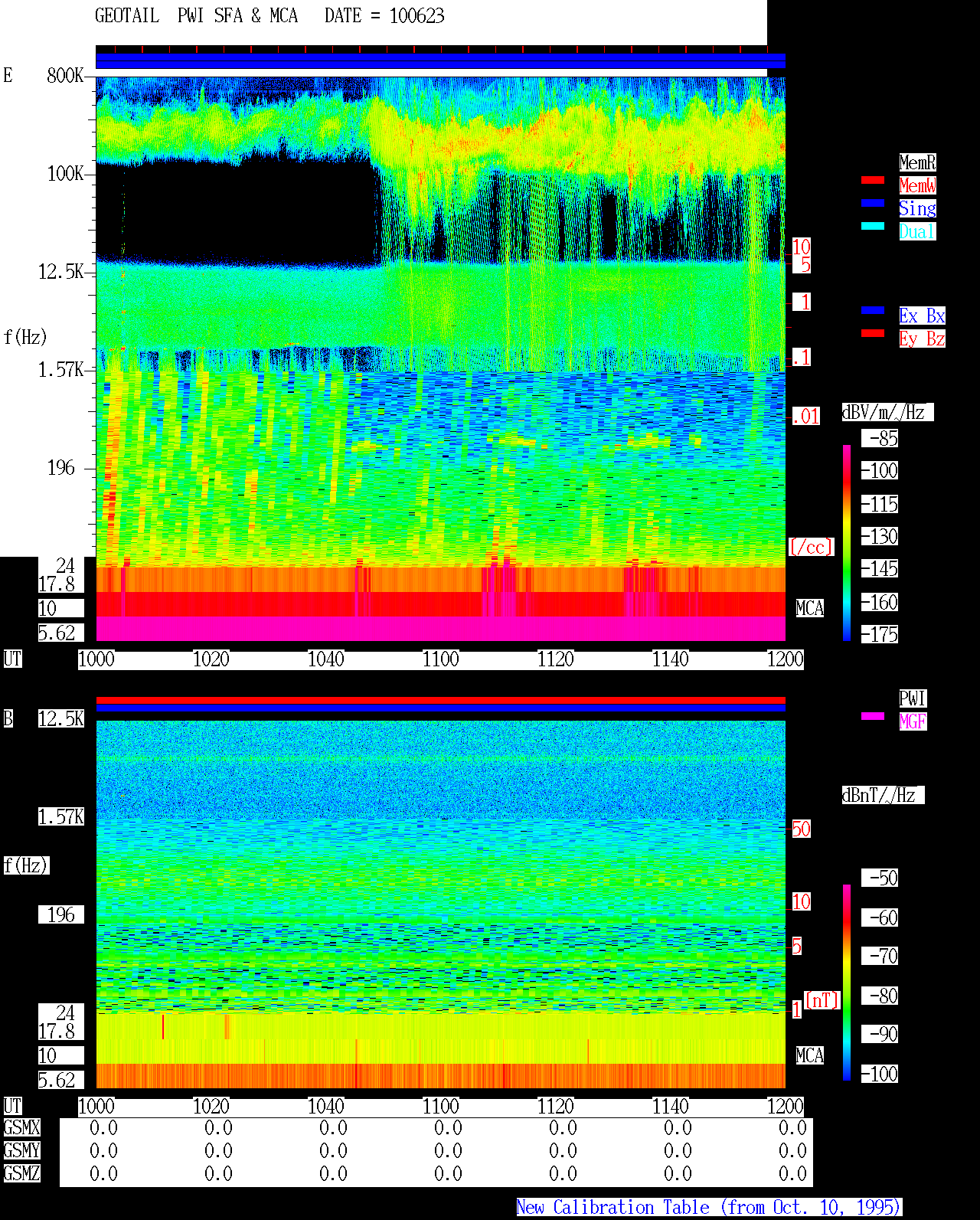Screen dimensions: 980x1220
Task: Click the MCA label beside E spectrogram
Action: (x=810, y=609)
